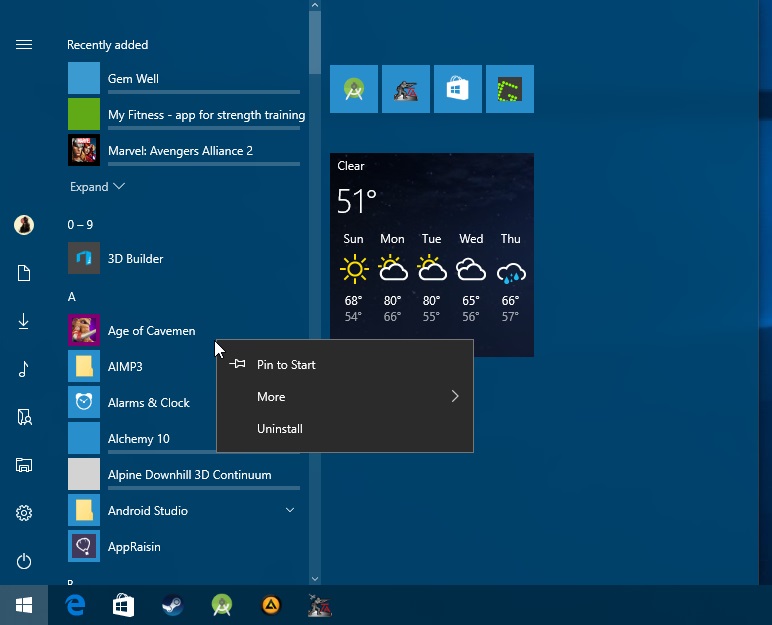
Task: Click Alpine Downhill 3D Continuum entry
Action: click(186, 474)
